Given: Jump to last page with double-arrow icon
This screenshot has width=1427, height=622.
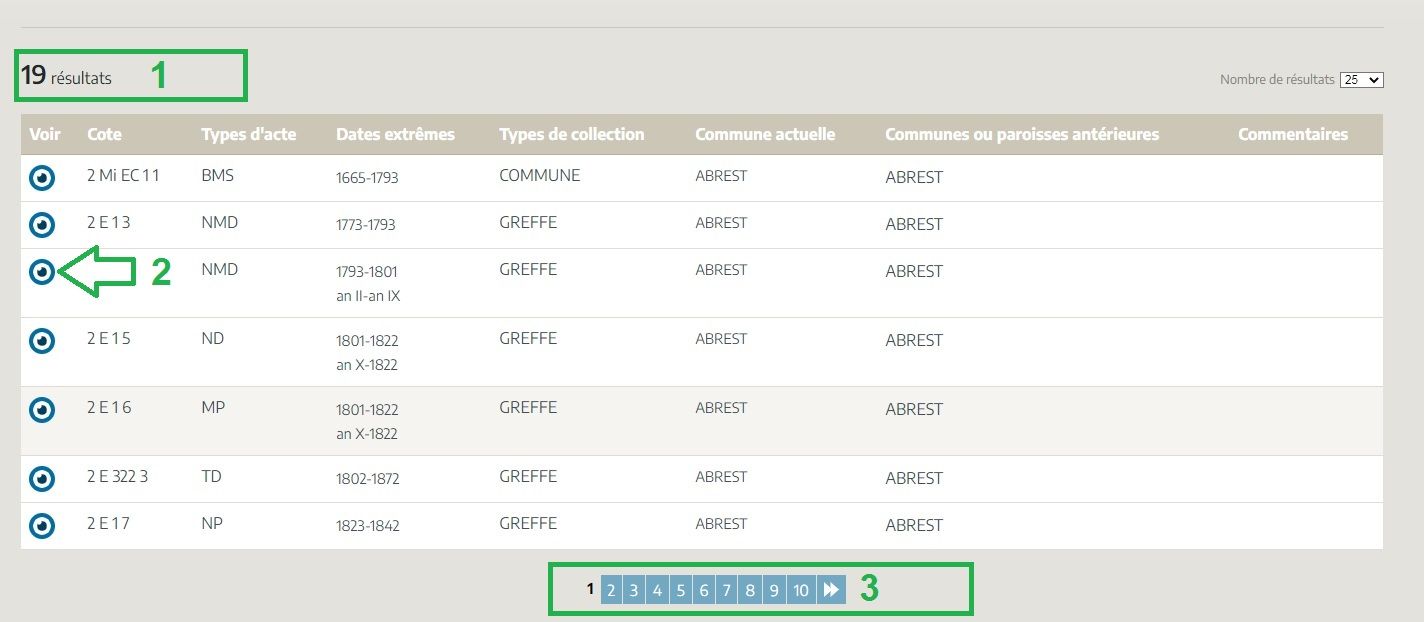Looking at the screenshot, I should (x=831, y=590).
